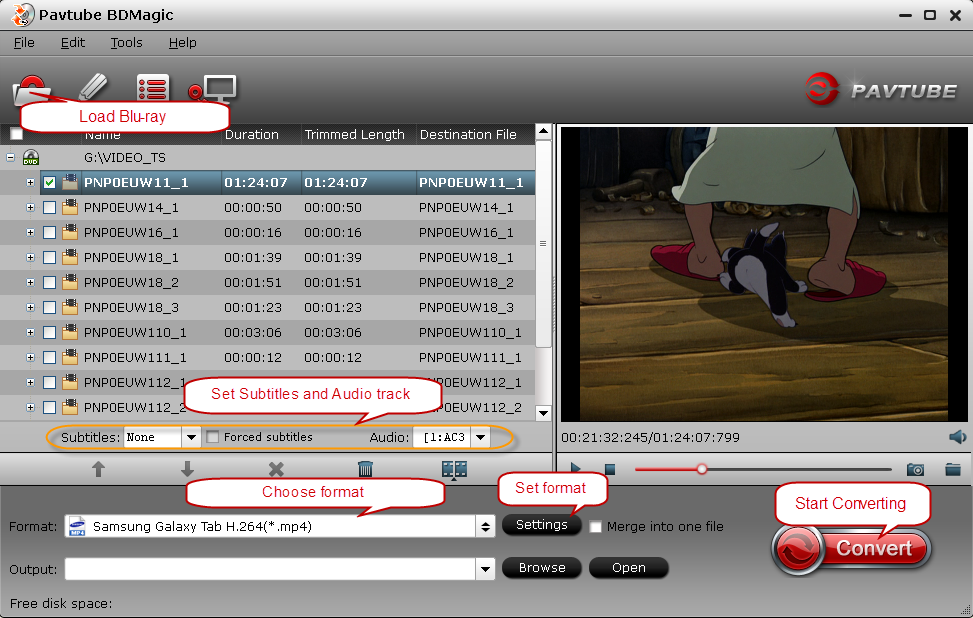Image resolution: width=973 pixels, height=618 pixels.
Task: Open the Edit pencil tool
Action: coord(93,87)
